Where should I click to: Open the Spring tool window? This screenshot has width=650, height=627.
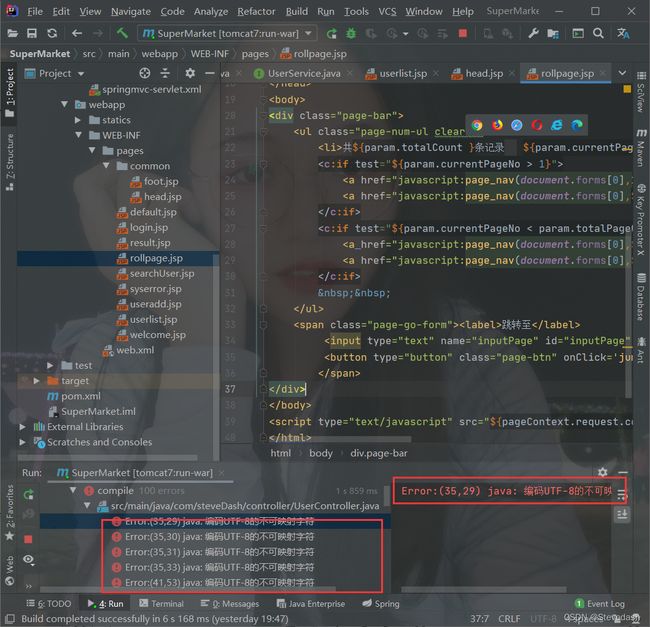[381, 603]
